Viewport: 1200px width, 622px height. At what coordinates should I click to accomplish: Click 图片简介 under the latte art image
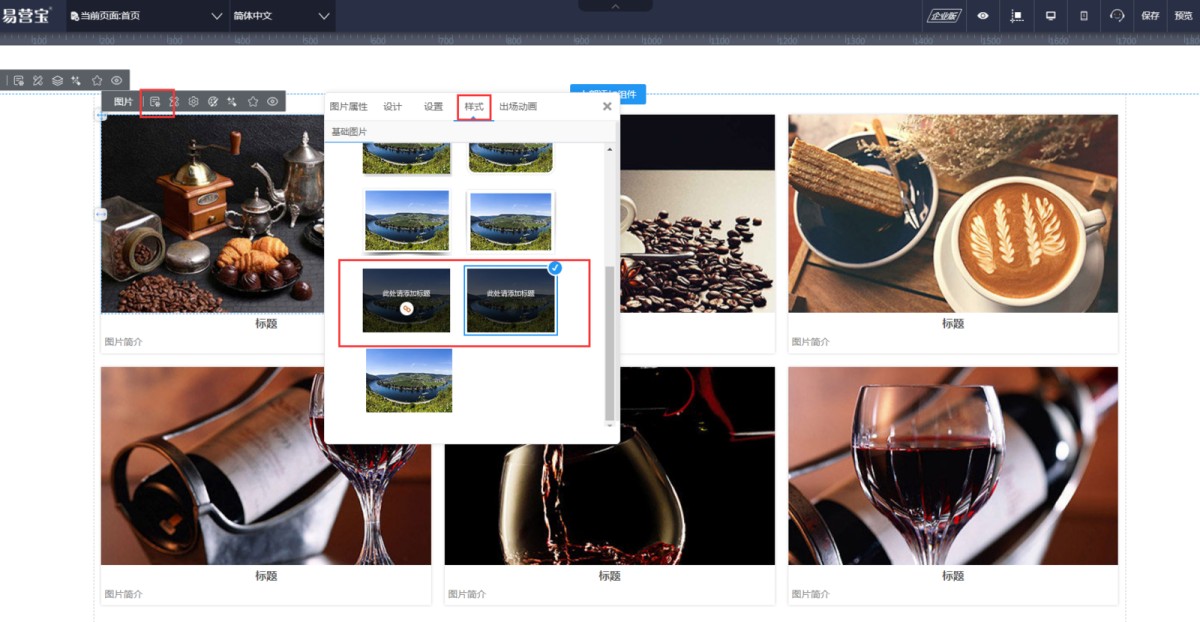tap(811, 342)
